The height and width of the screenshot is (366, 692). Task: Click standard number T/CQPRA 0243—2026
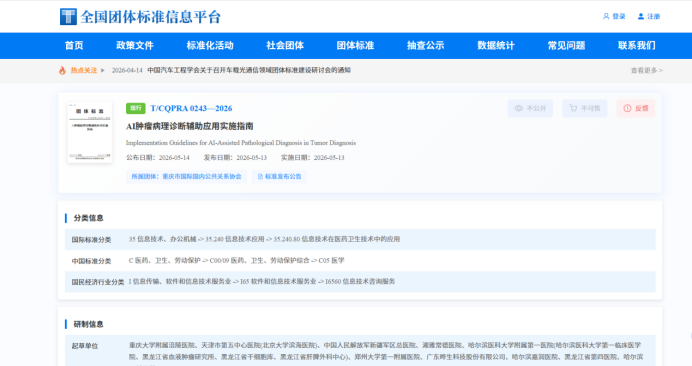pyautogui.click(x=191, y=108)
